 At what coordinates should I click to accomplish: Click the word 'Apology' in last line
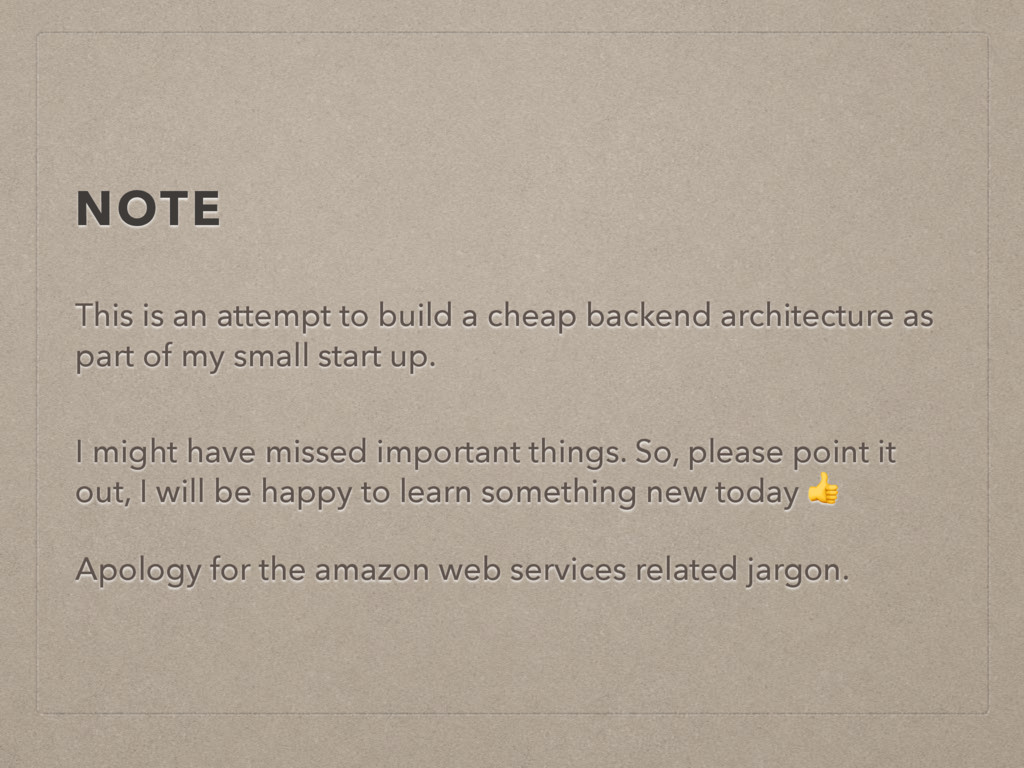[138, 571]
